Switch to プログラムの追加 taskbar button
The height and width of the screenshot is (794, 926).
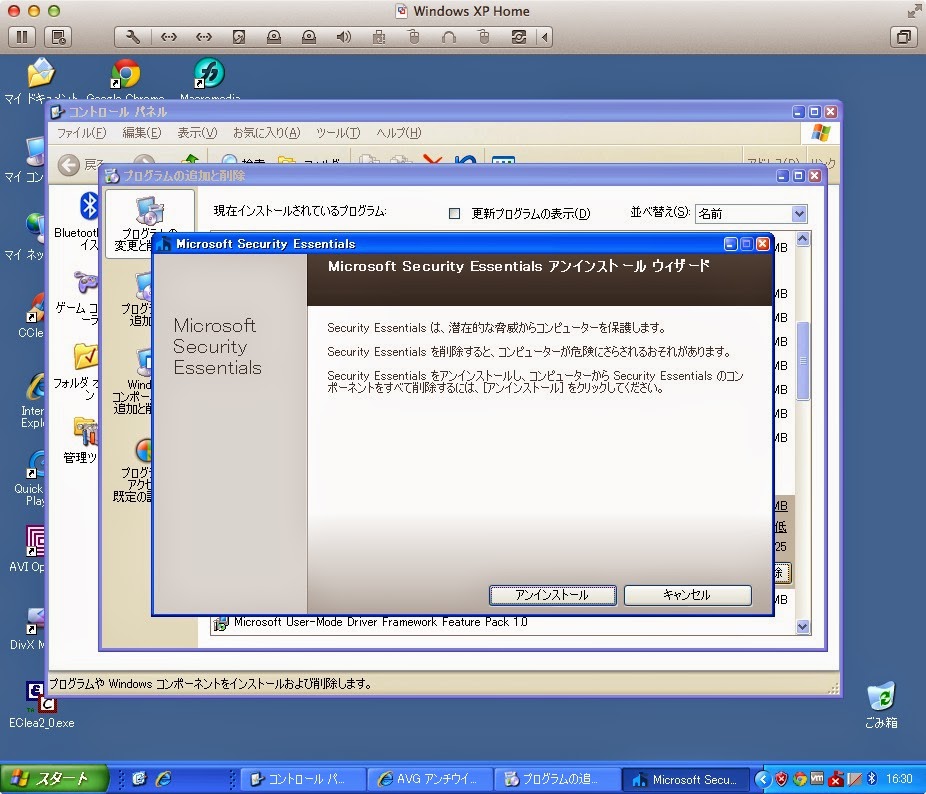click(555, 779)
